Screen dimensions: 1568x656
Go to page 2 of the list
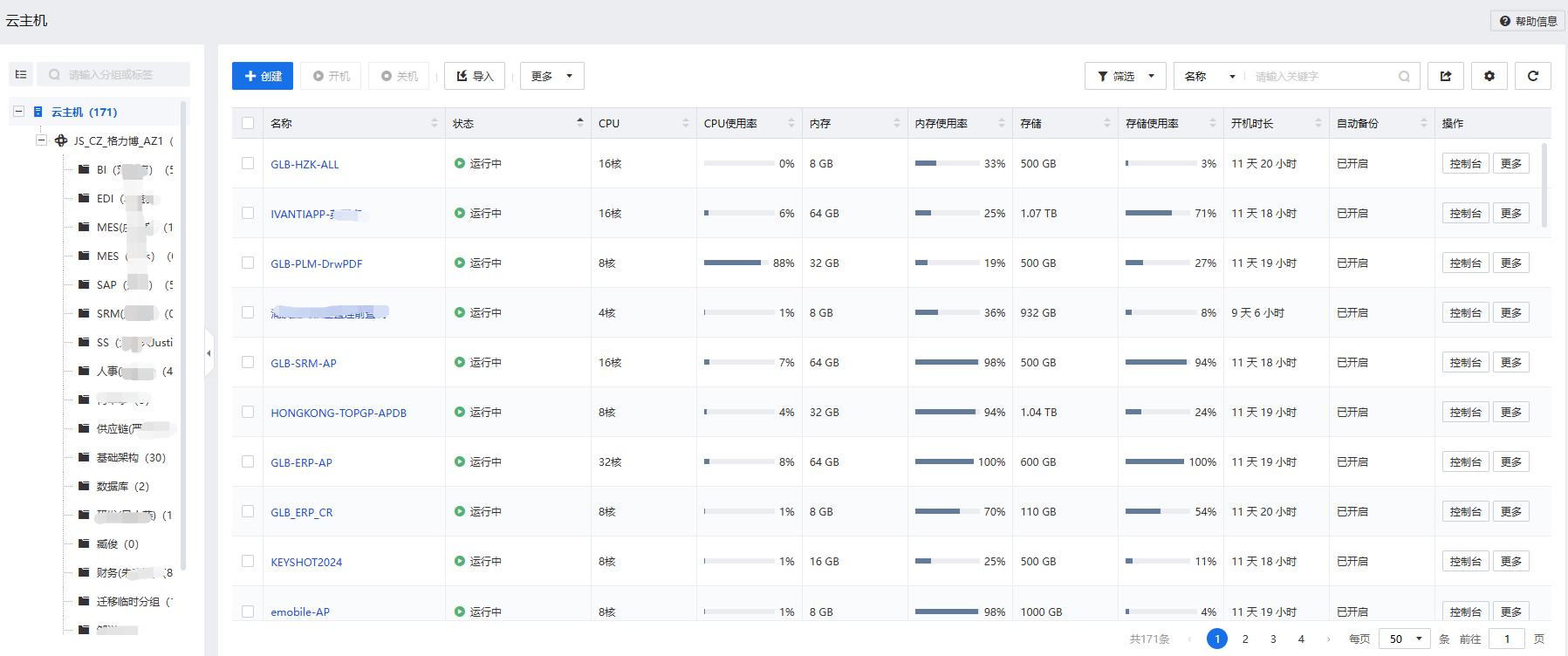(1245, 639)
